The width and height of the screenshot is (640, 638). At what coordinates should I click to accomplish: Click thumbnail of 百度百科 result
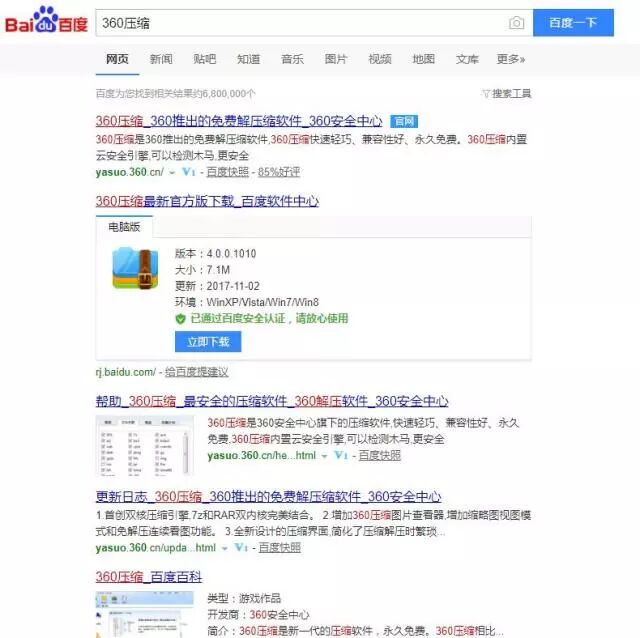[145, 615]
